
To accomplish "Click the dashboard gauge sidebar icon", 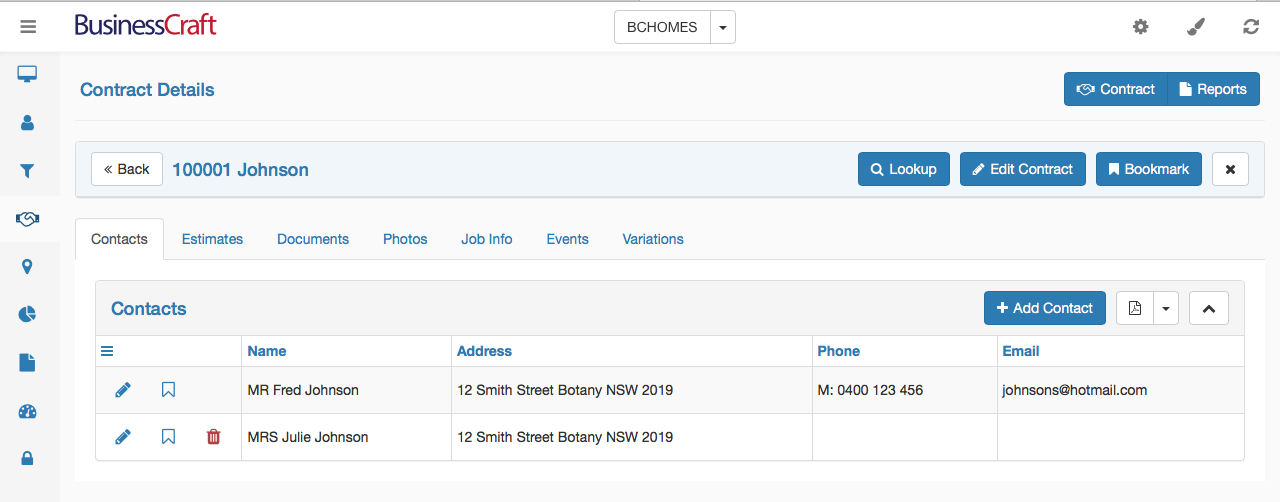I will [x=27, y=411].
